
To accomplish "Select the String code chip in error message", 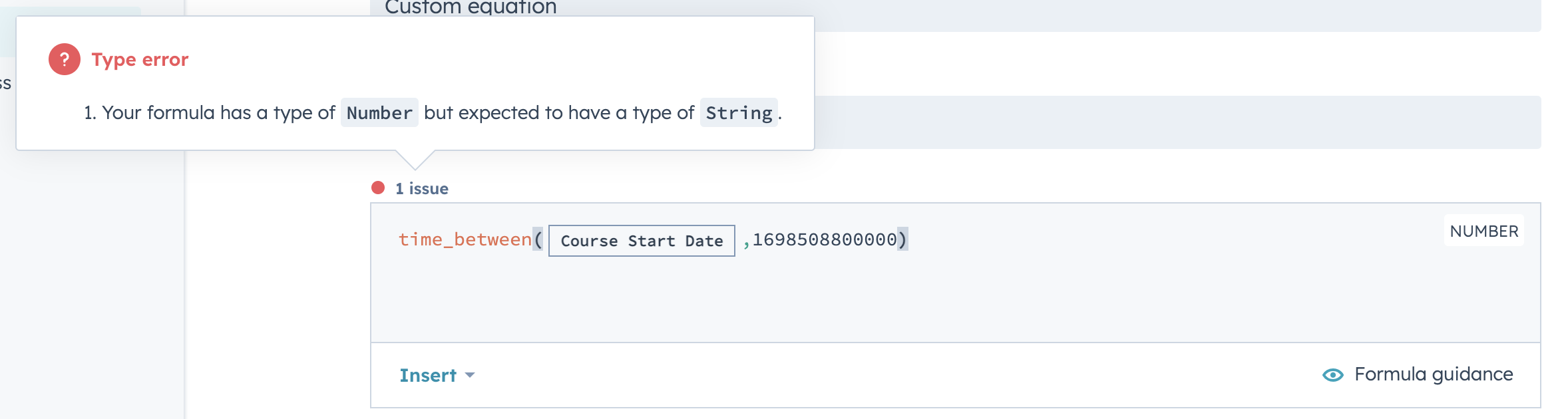I will (x=737, y=112).
